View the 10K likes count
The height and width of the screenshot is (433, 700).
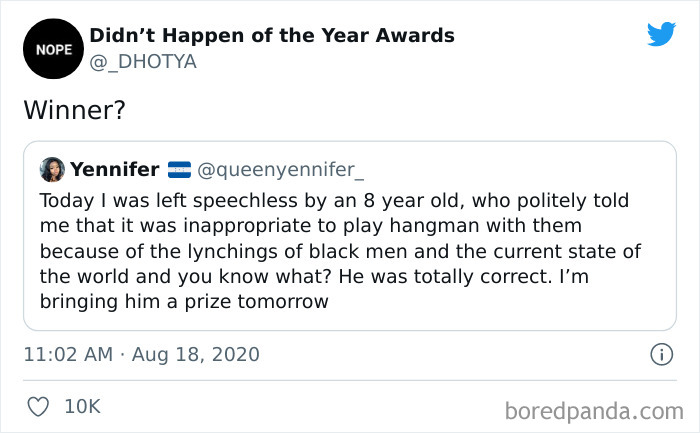(82, 406)
